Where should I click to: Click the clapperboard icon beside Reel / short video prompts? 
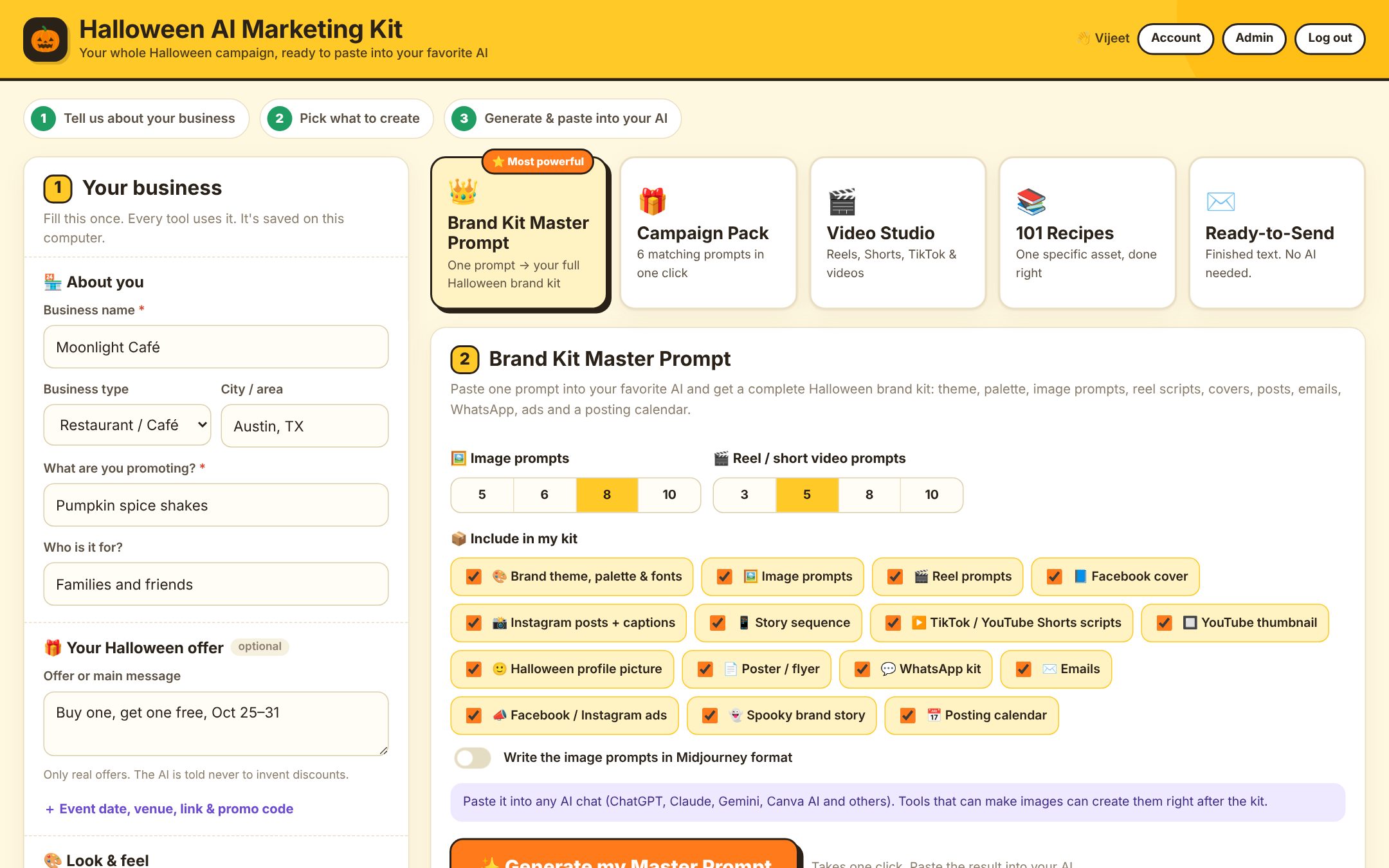(x=721, y=458)
